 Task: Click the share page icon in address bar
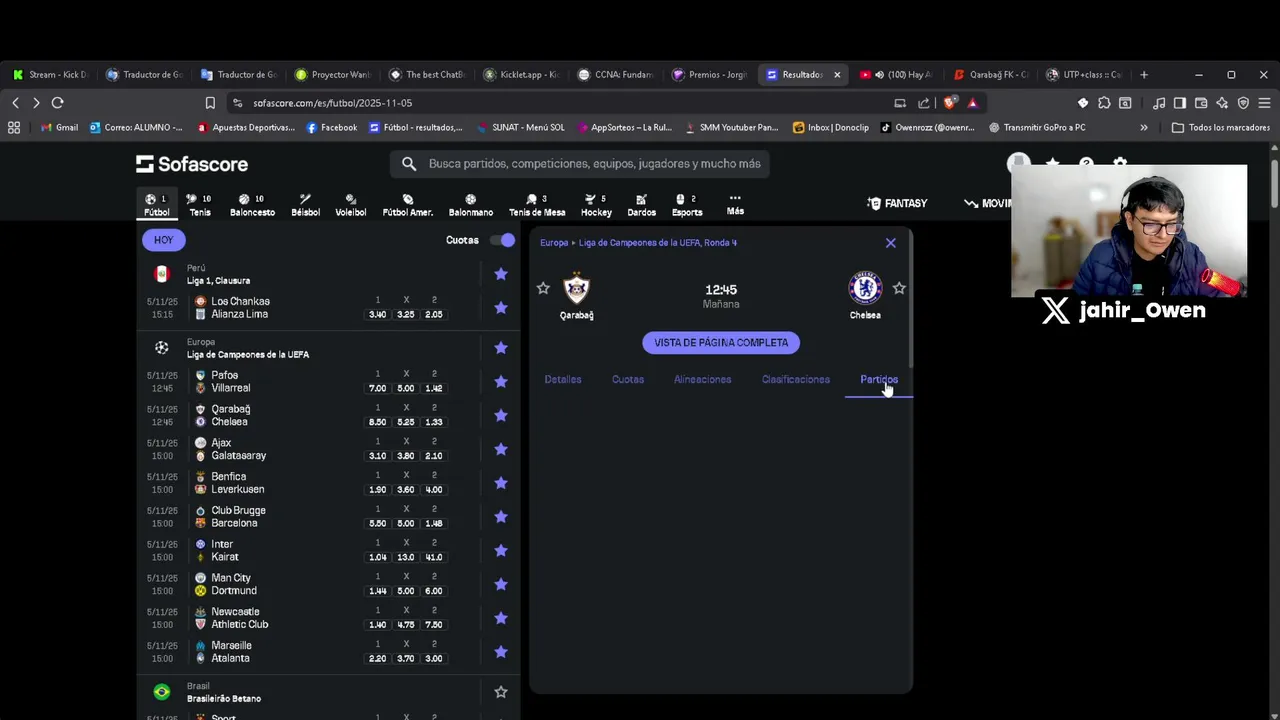tap(923, 103)
